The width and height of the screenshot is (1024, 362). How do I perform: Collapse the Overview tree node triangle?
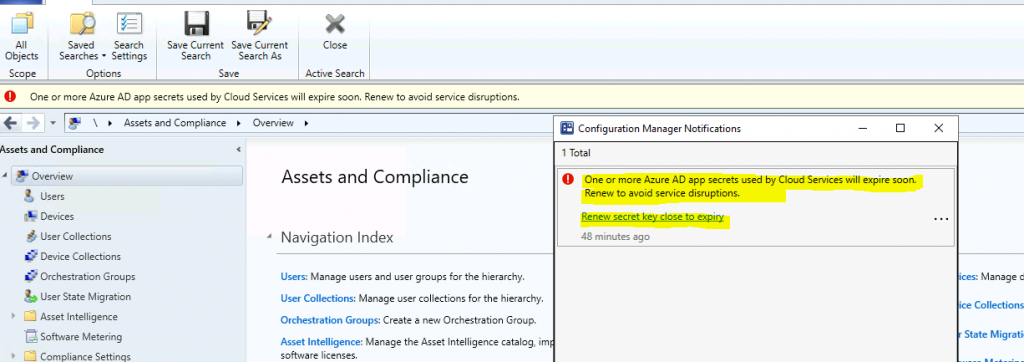(x=6, y=176)
